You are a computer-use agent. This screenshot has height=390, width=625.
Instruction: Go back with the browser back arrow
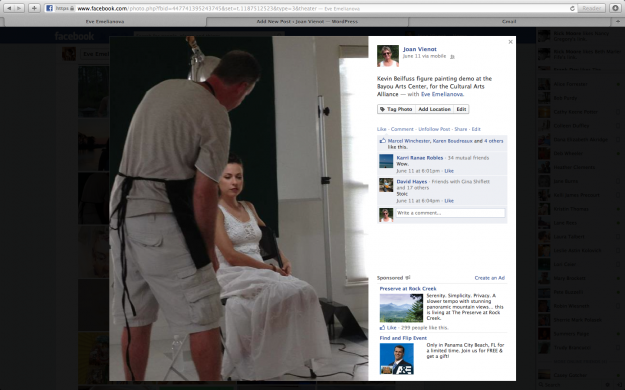tap(9, 8)
